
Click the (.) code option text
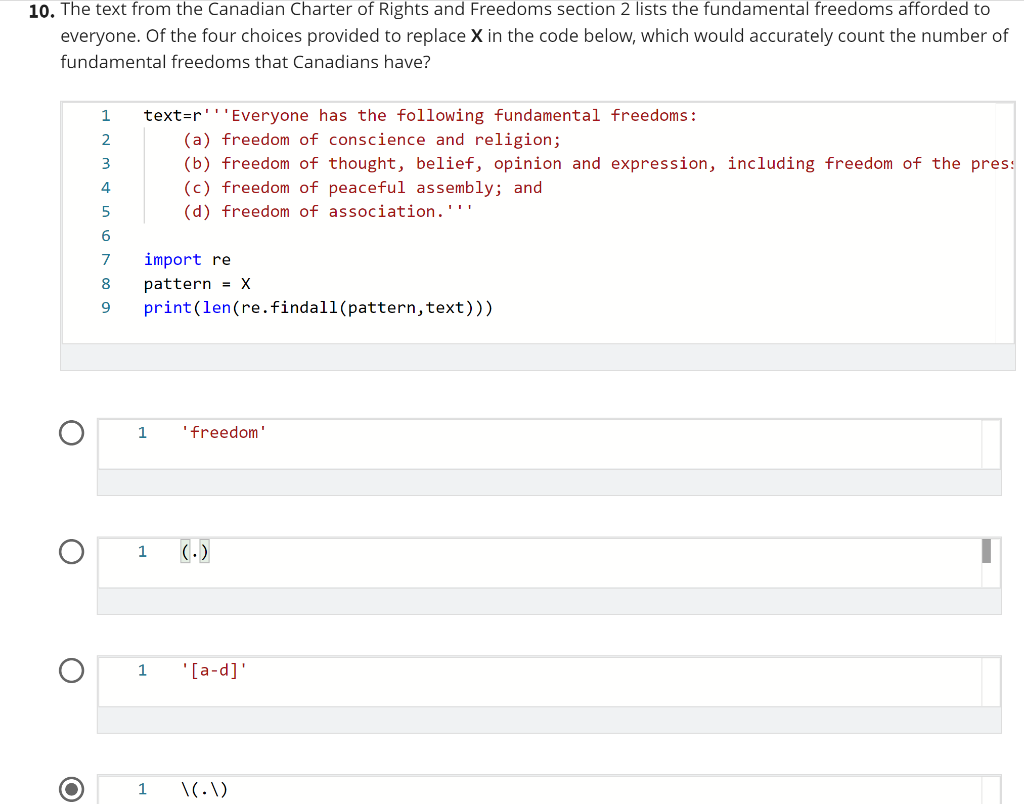click(x=195, y=552)
